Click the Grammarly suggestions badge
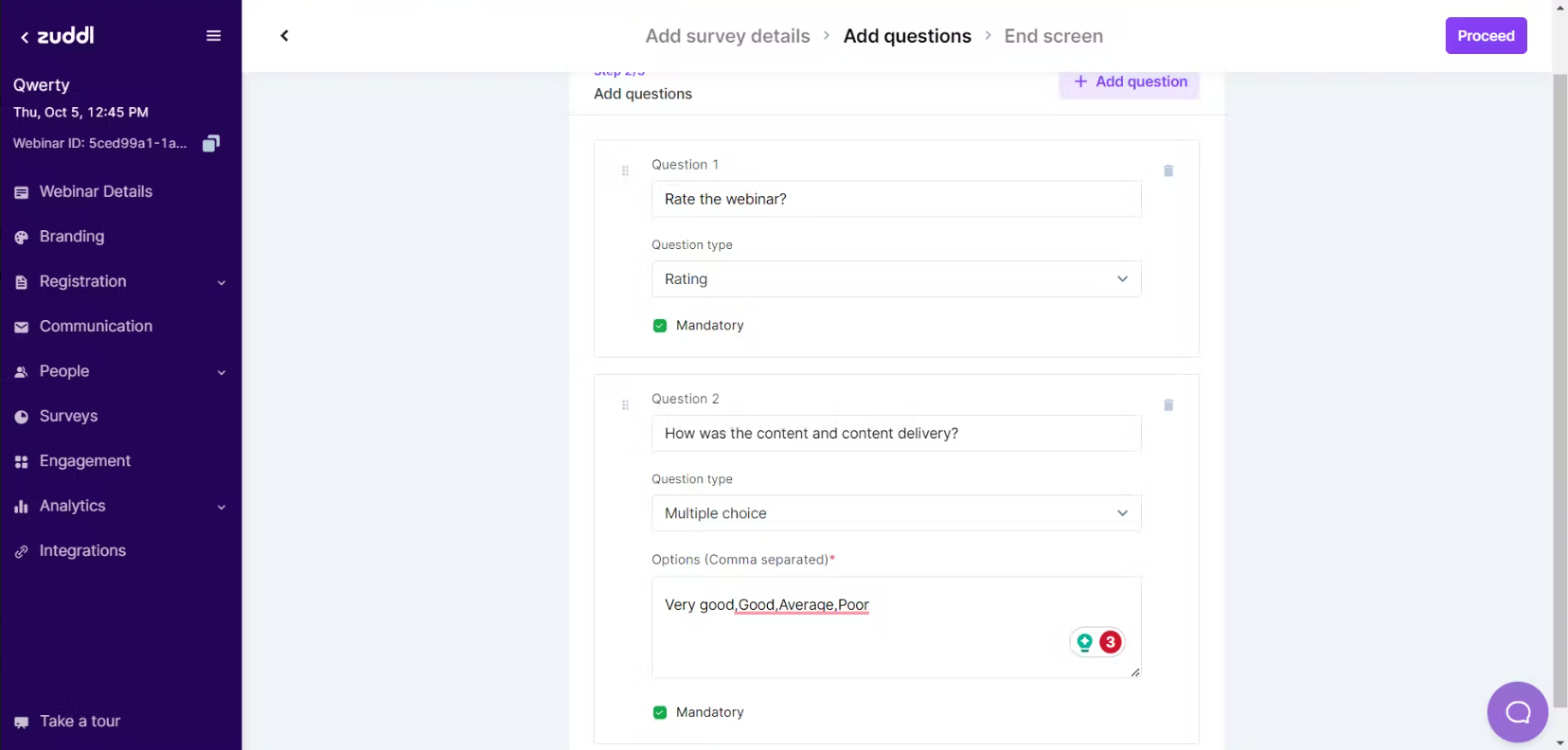 (1097, 642)
